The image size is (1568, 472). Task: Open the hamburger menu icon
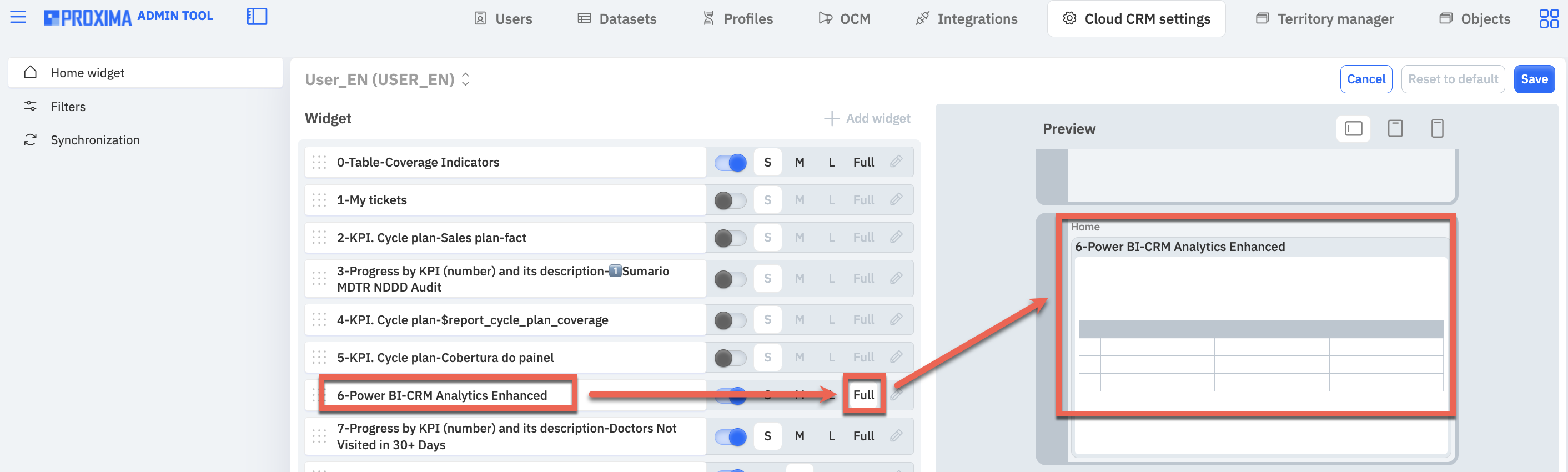tap(18, 17)
